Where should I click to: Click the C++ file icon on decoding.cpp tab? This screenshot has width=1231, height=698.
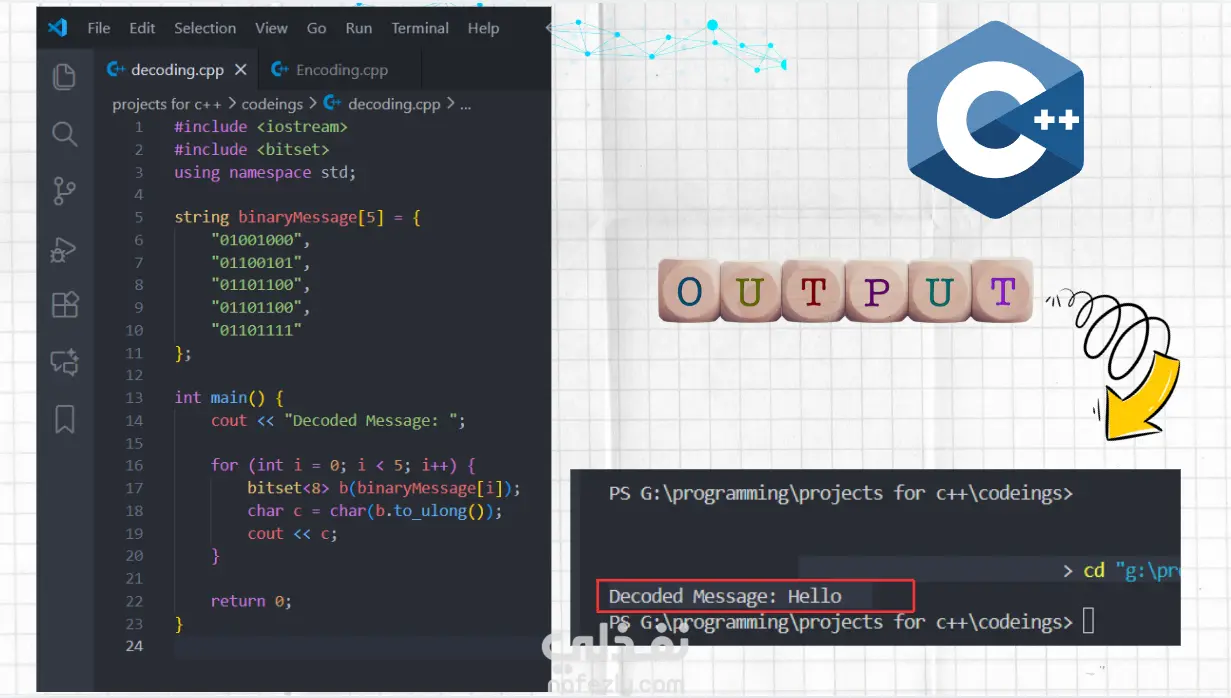(116, 70)
